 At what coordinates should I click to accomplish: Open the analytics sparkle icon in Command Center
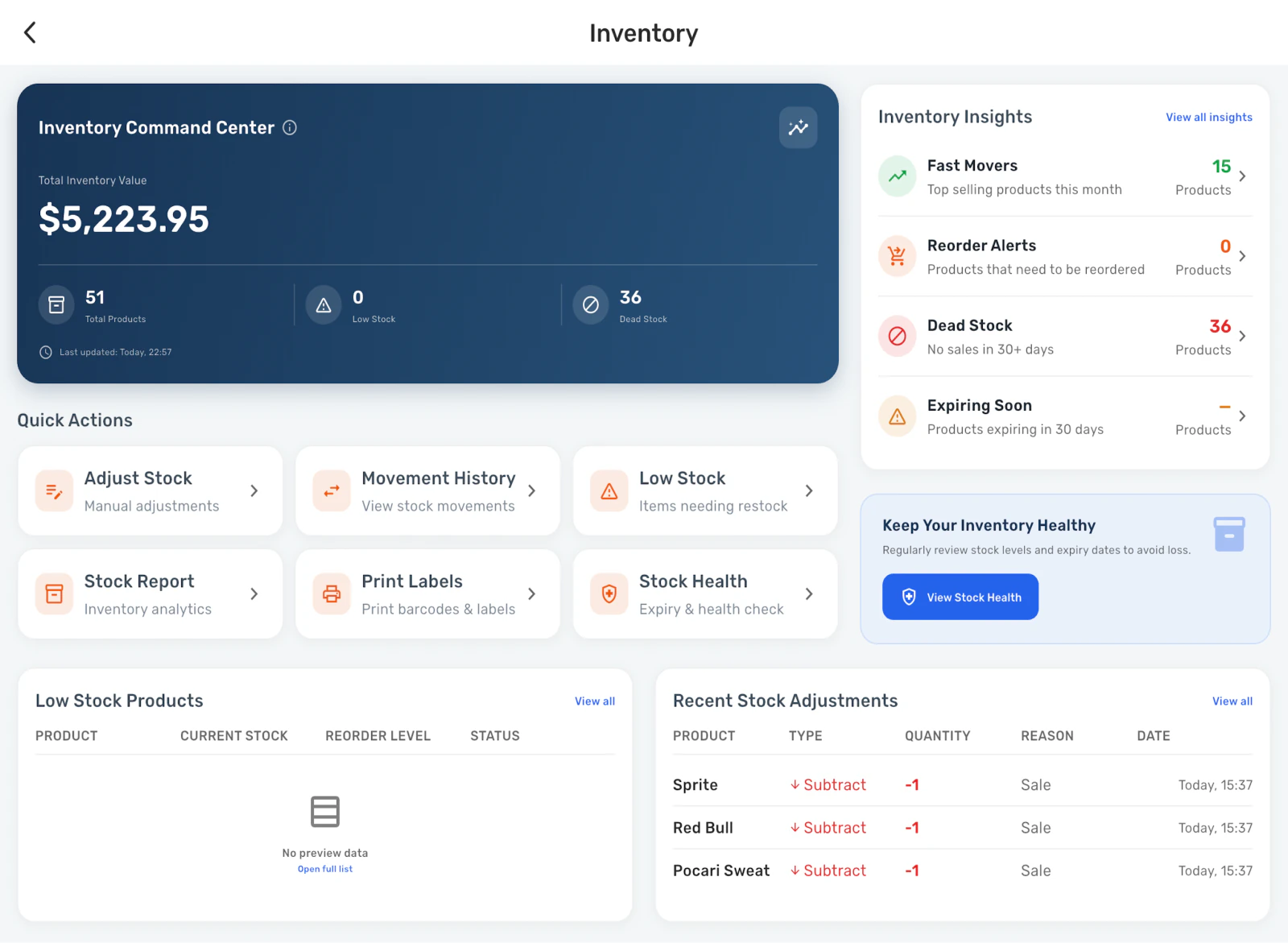pos(798,127)
